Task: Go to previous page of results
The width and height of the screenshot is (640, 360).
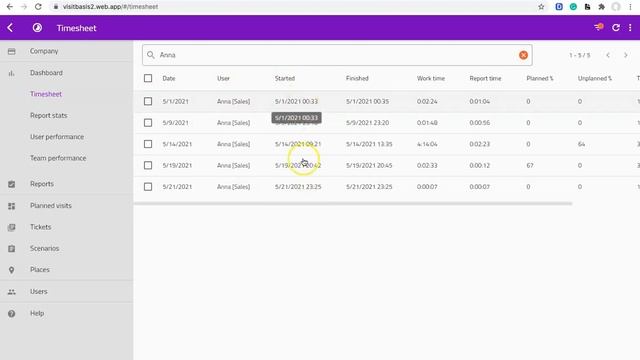Action: pyautogui.click(x=608, y=55)
